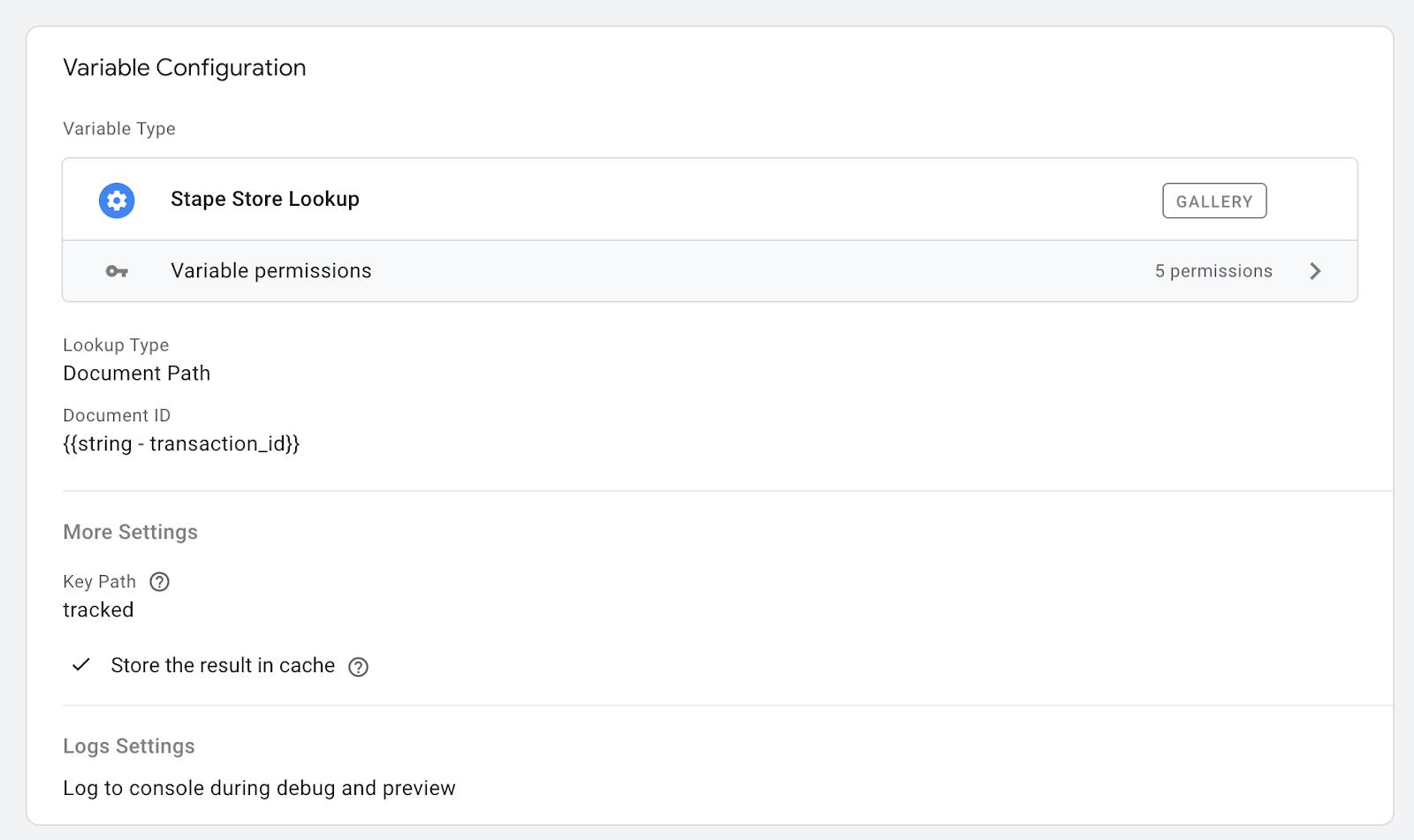This screenshot has width=1414, height=840.
Task: Click the Store the result in cache label
Action: click(x=223, y=665)
